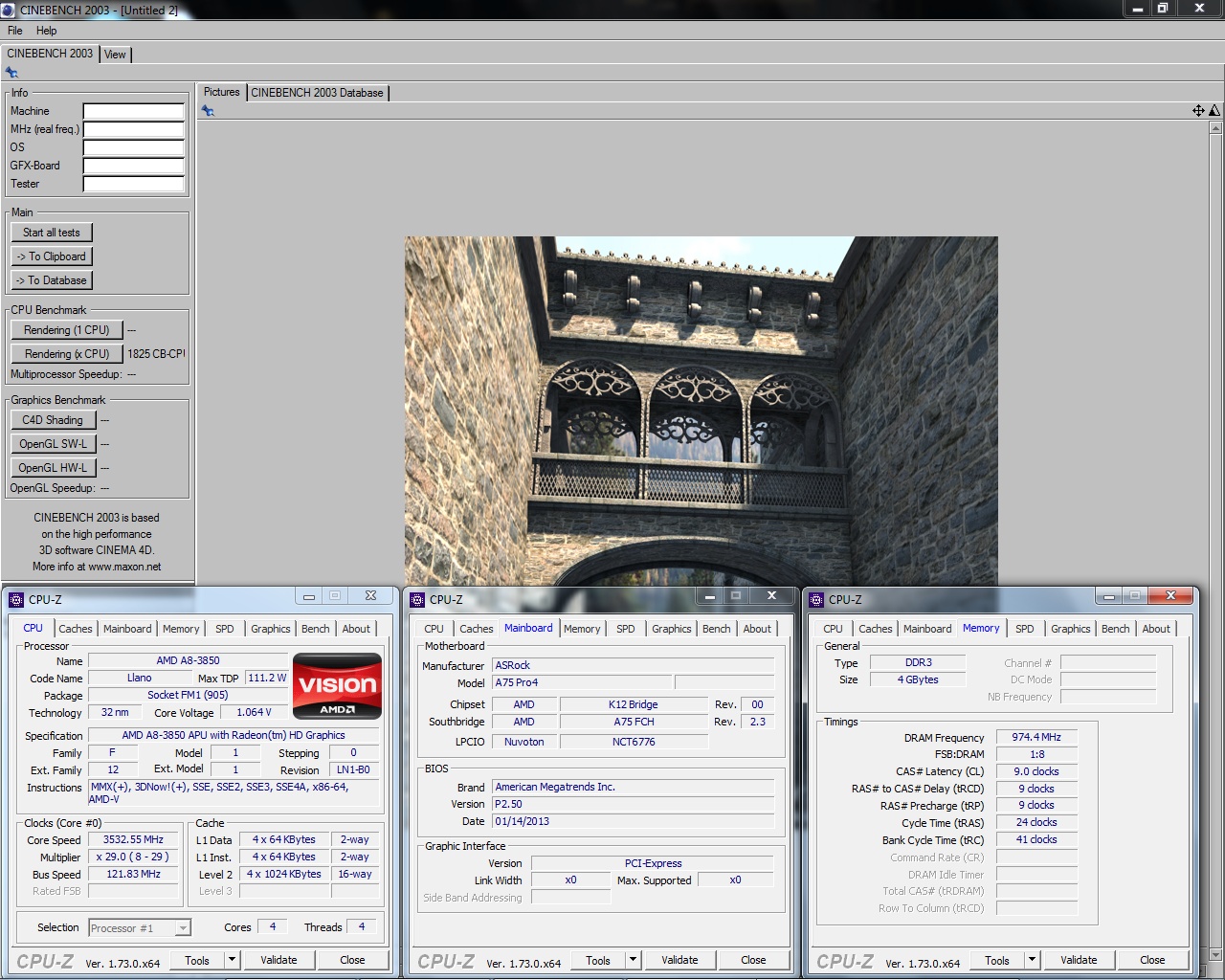Click the 121.83 MHz bus speed value

[133, 874]
